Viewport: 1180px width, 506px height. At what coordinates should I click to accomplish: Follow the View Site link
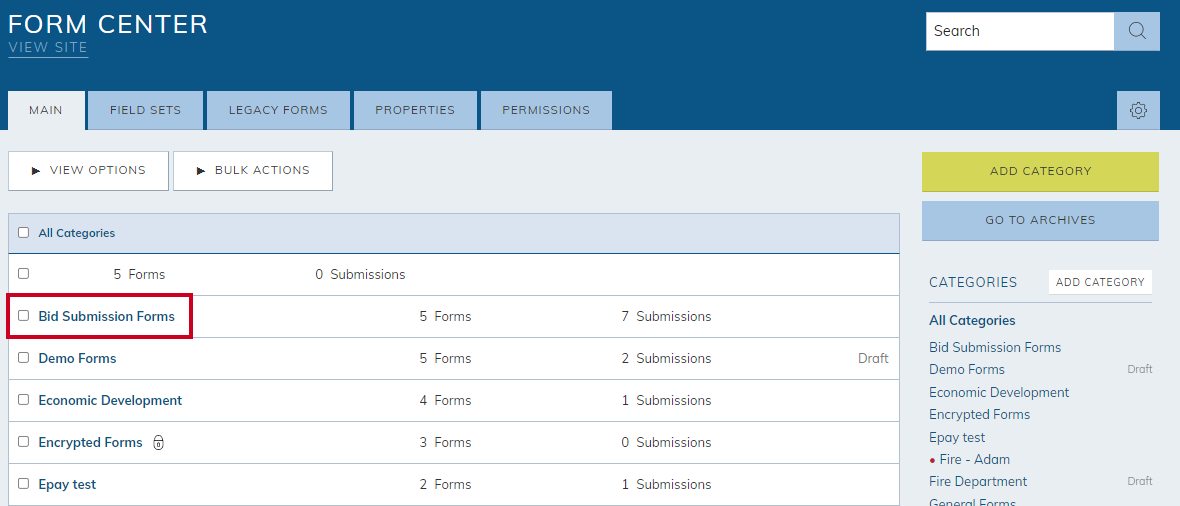48,47
